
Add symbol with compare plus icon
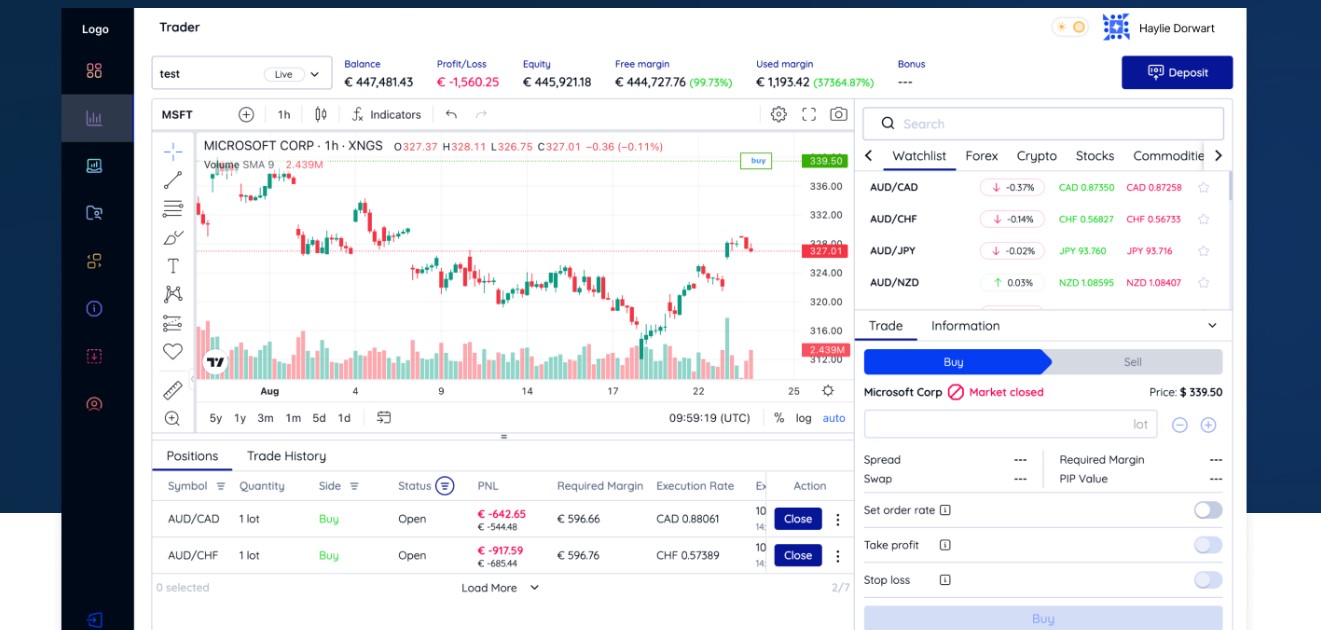tap(246, 114)
